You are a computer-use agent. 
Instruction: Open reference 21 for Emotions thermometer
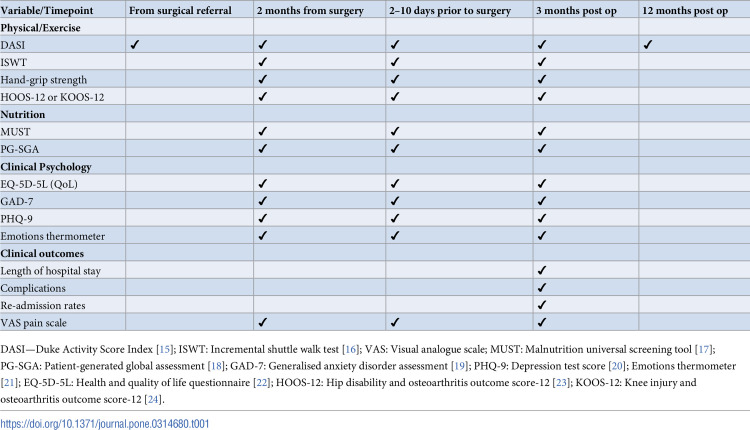tap(9, 383)
